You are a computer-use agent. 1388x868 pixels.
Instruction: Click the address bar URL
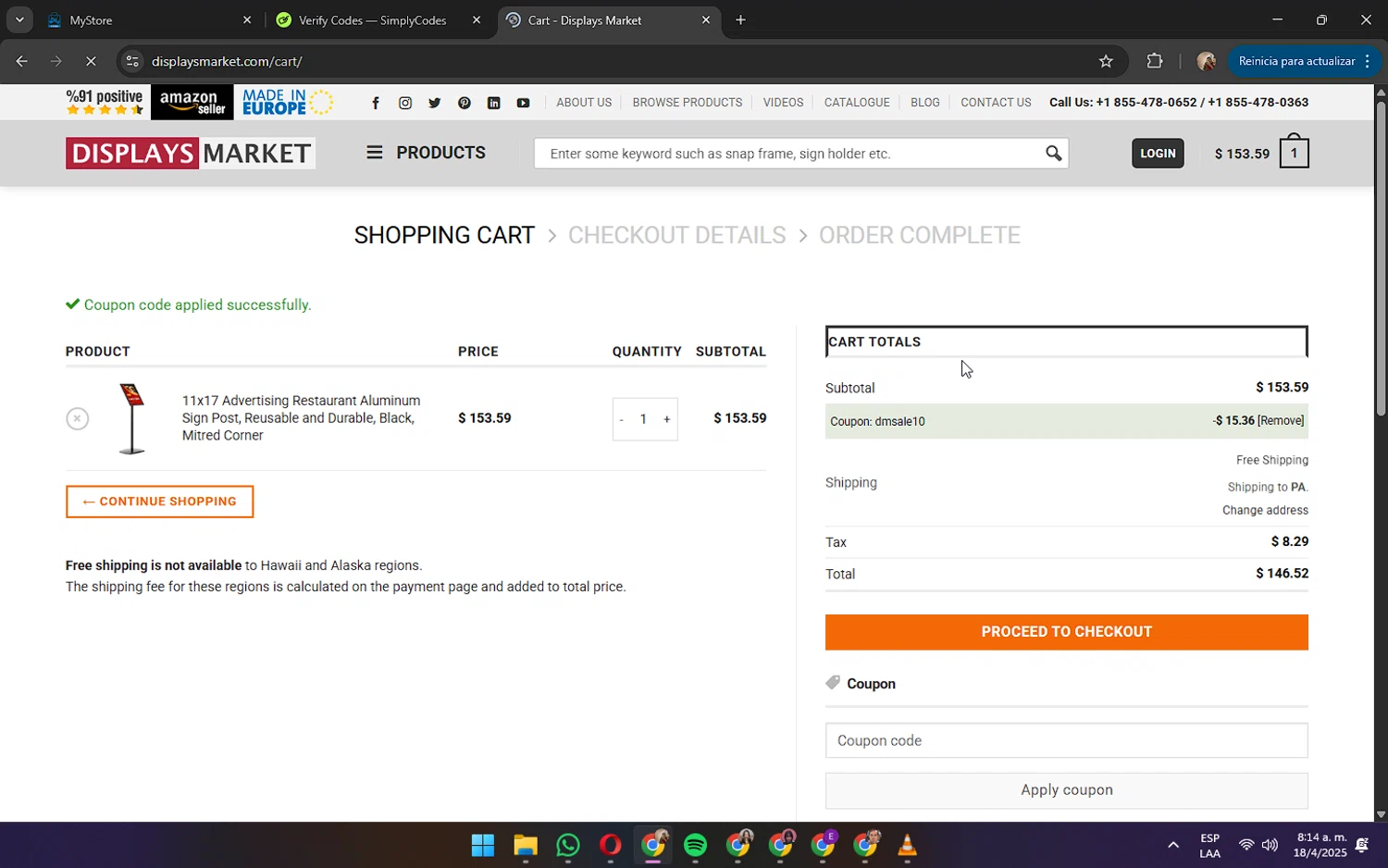(228, 61)
